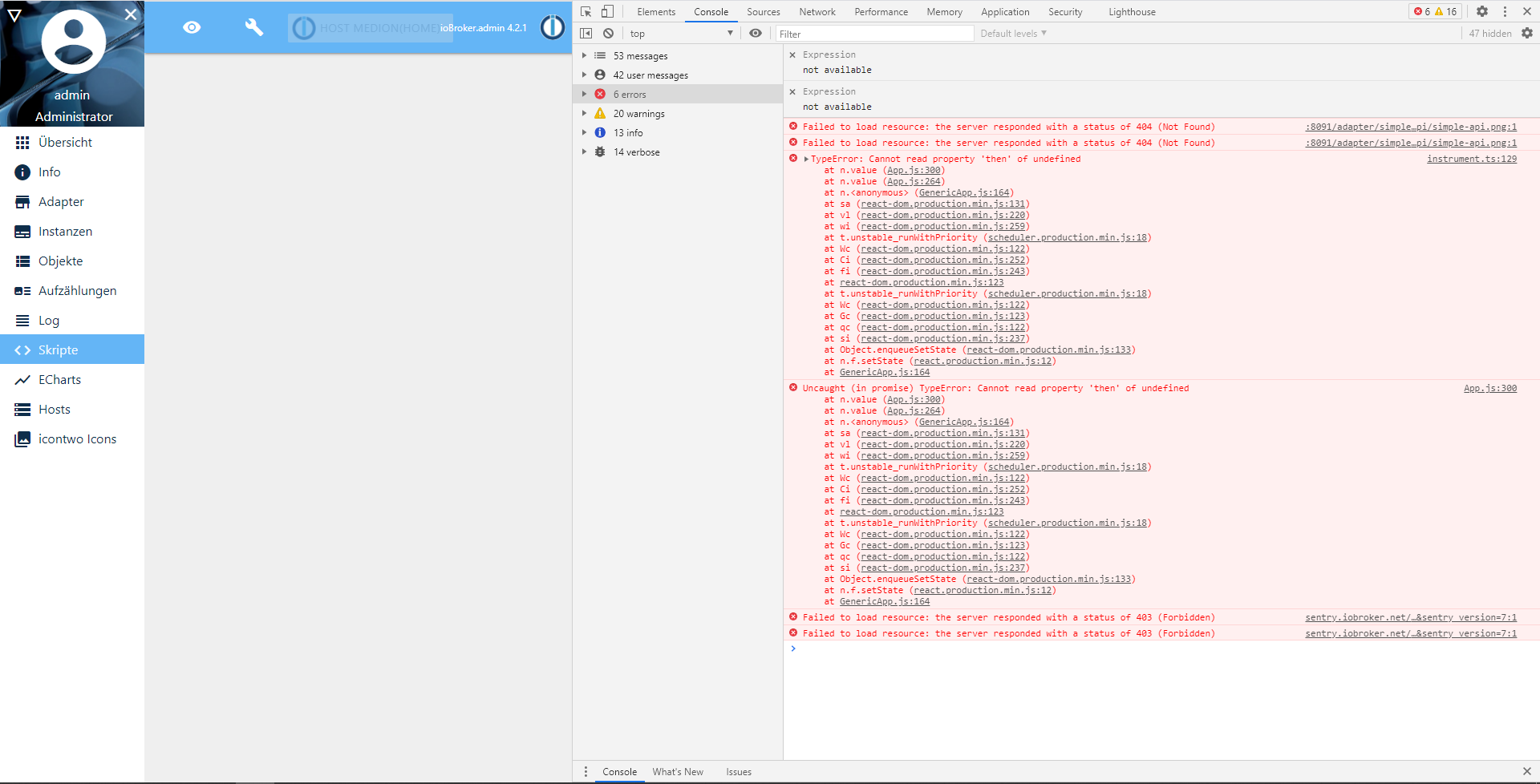The image size is (1540, 784).
Task: Open Übersicht in the sidebar
Action: 72,143
